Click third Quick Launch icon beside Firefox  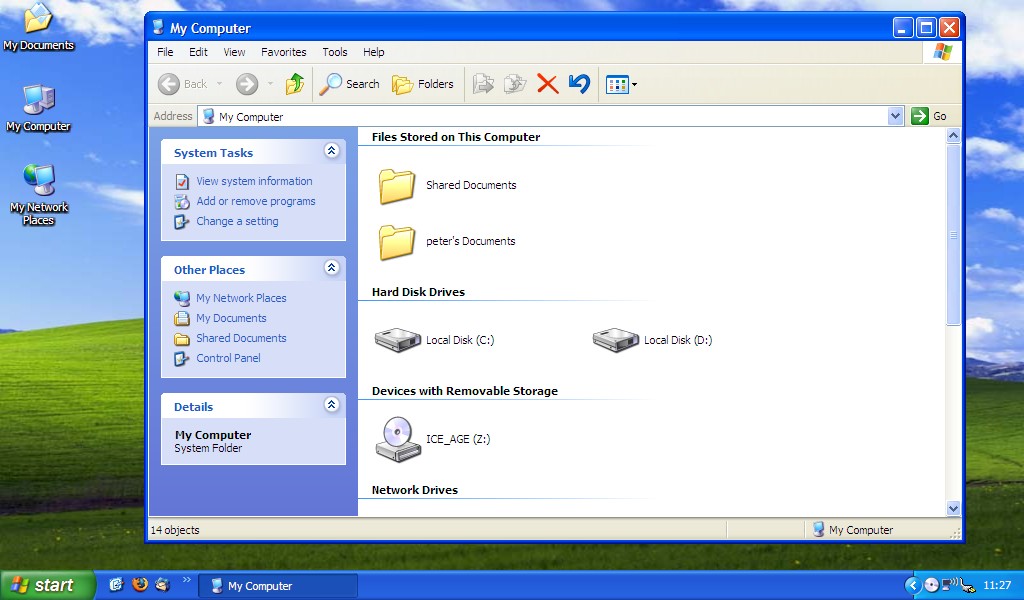pos(163,584)
